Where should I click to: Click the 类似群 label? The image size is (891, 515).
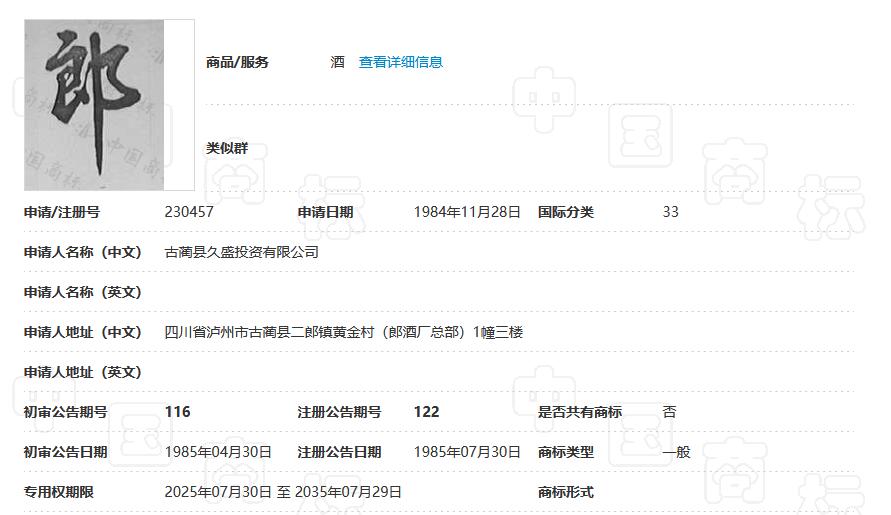point(227,148)
